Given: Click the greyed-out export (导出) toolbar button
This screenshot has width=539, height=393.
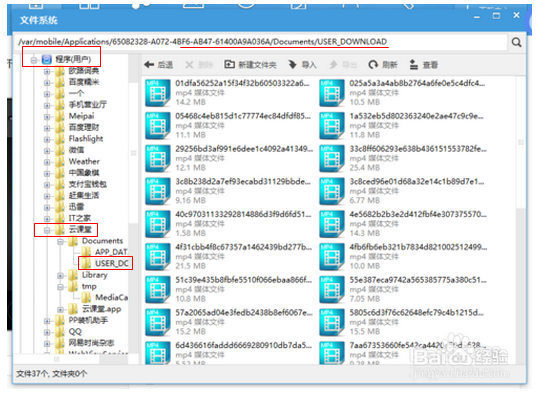Looking at the screenshot, I should [x=343, y=65].
